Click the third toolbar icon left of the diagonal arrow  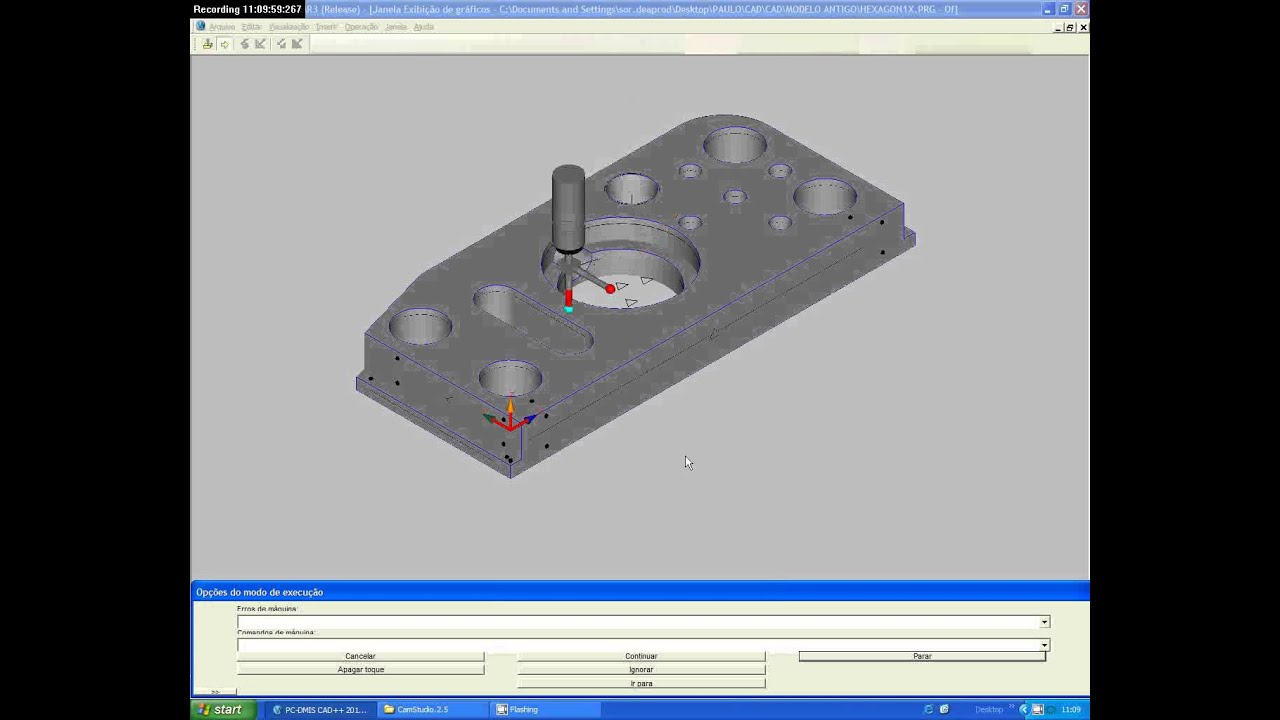tap(244, 44)
